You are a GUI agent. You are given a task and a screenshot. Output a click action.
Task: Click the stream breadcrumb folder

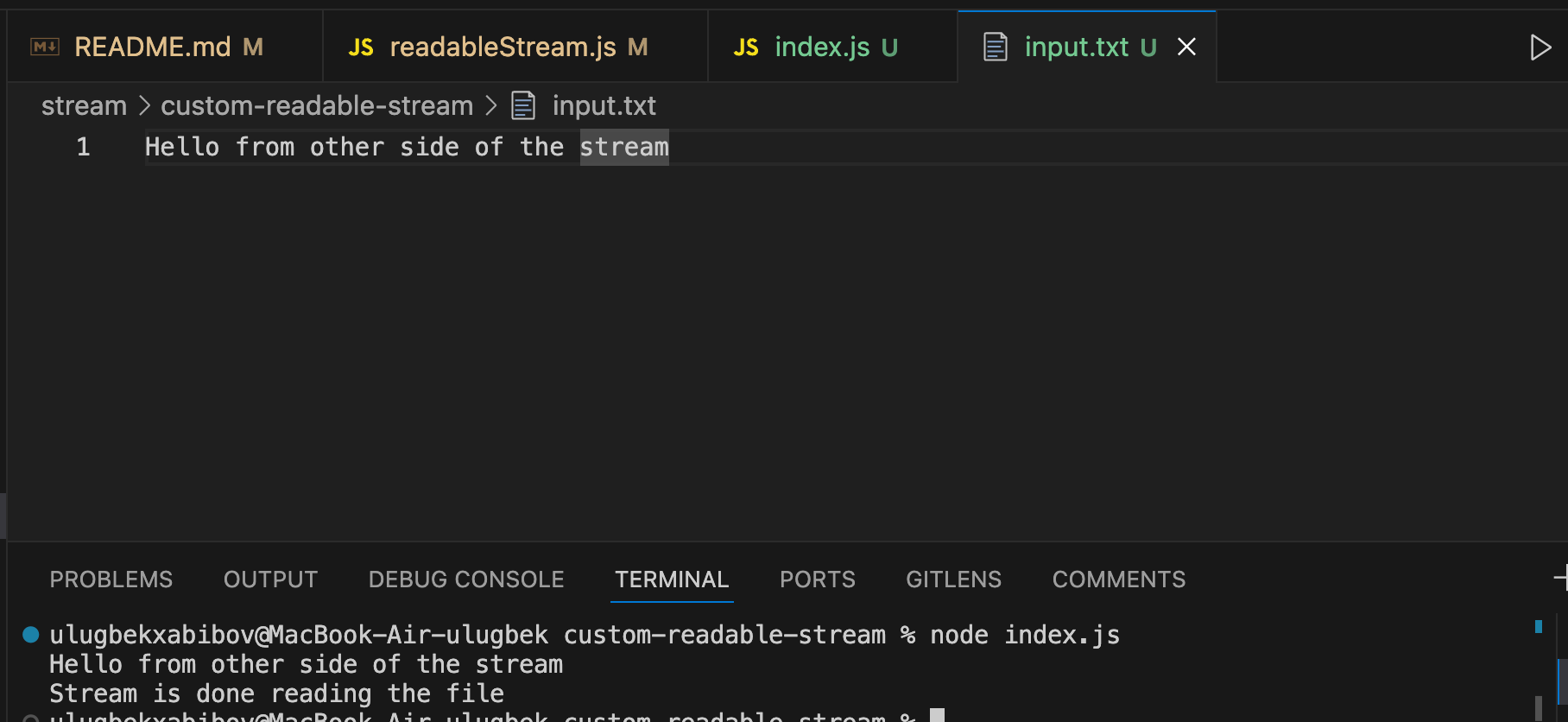click(84, 105)
